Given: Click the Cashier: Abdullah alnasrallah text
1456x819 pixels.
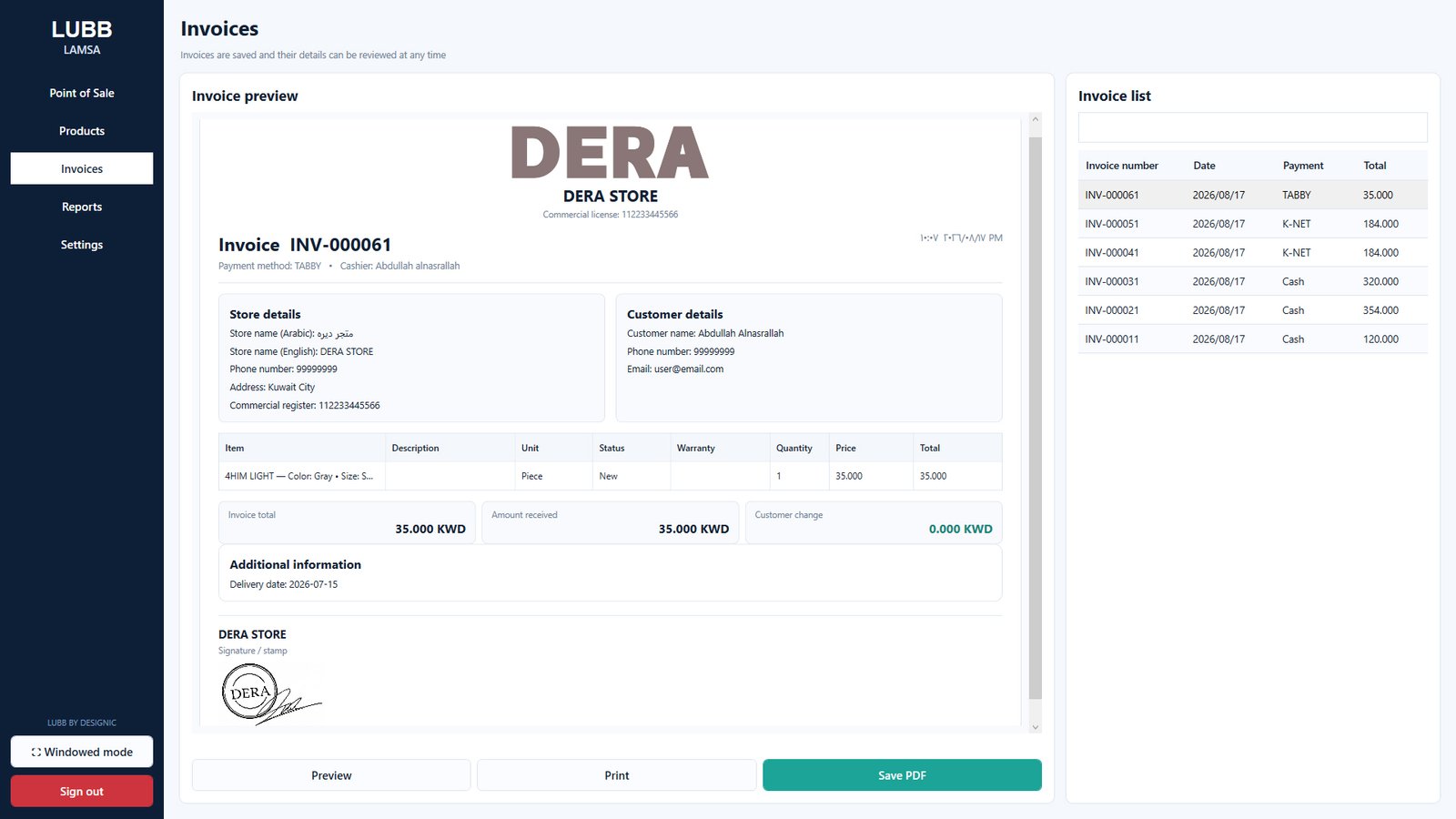Looking at the screenshot, I should click(x=399, y=266).
